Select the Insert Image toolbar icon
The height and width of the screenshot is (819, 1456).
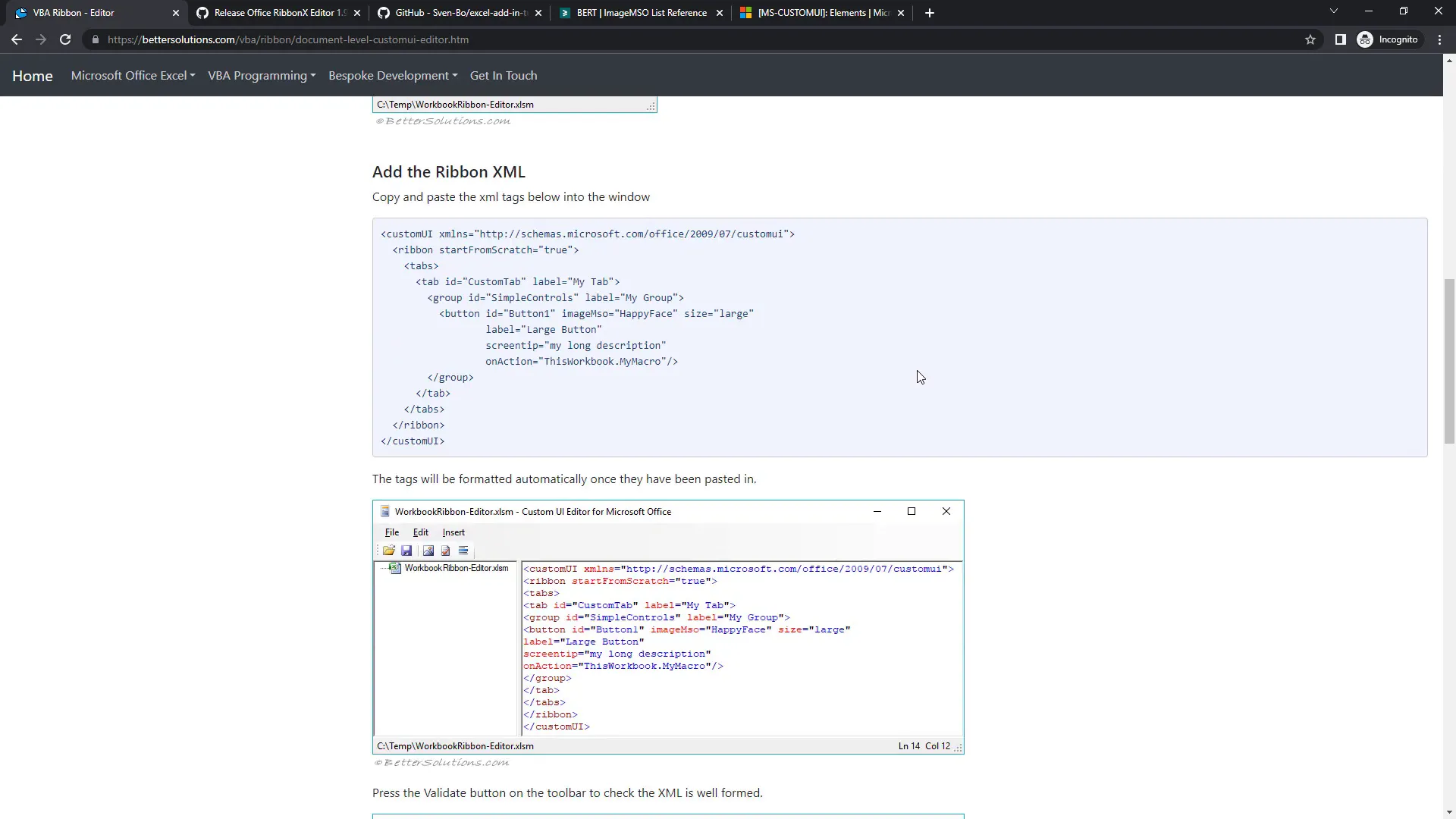(427, 551)
